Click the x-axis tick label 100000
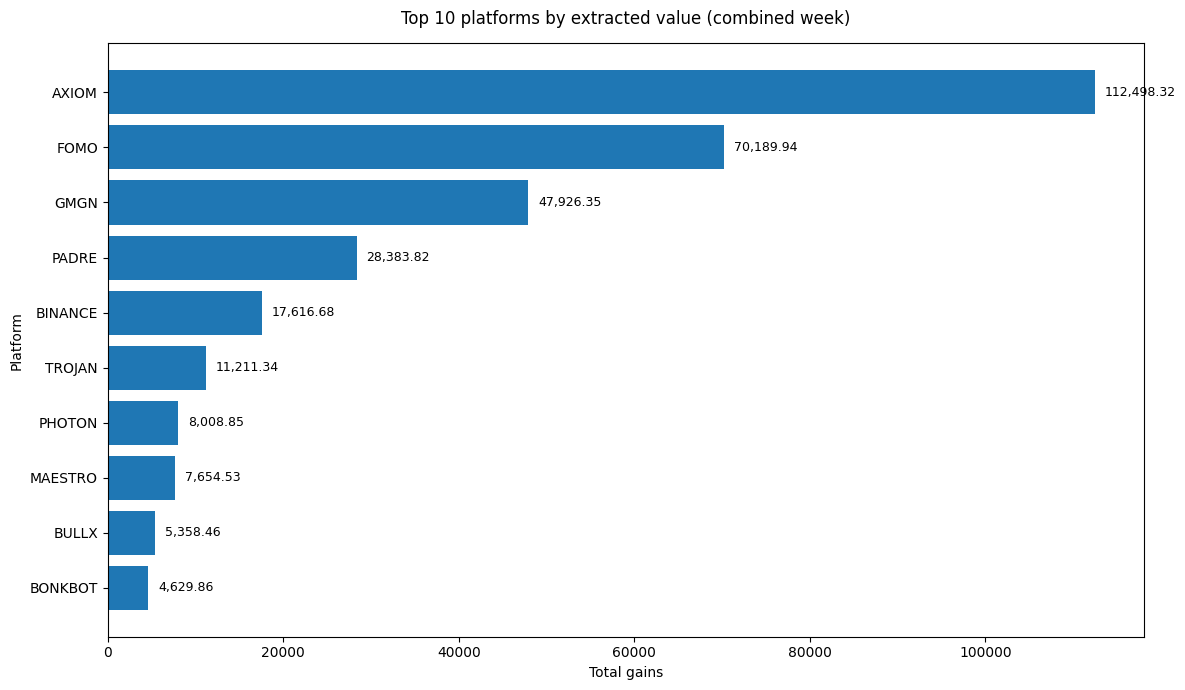Image resolution: width=1185 pixels, height=690 pixels. coord(985,652)
